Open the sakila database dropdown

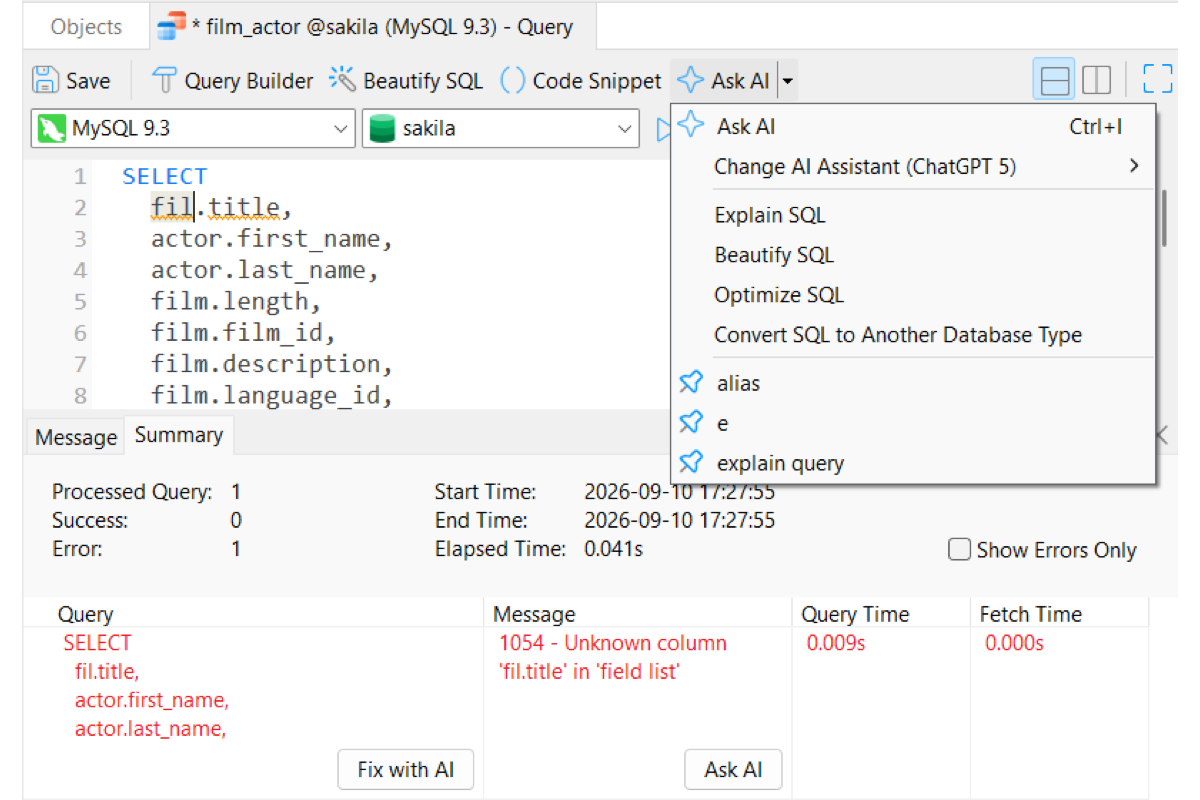pos(500,129)
